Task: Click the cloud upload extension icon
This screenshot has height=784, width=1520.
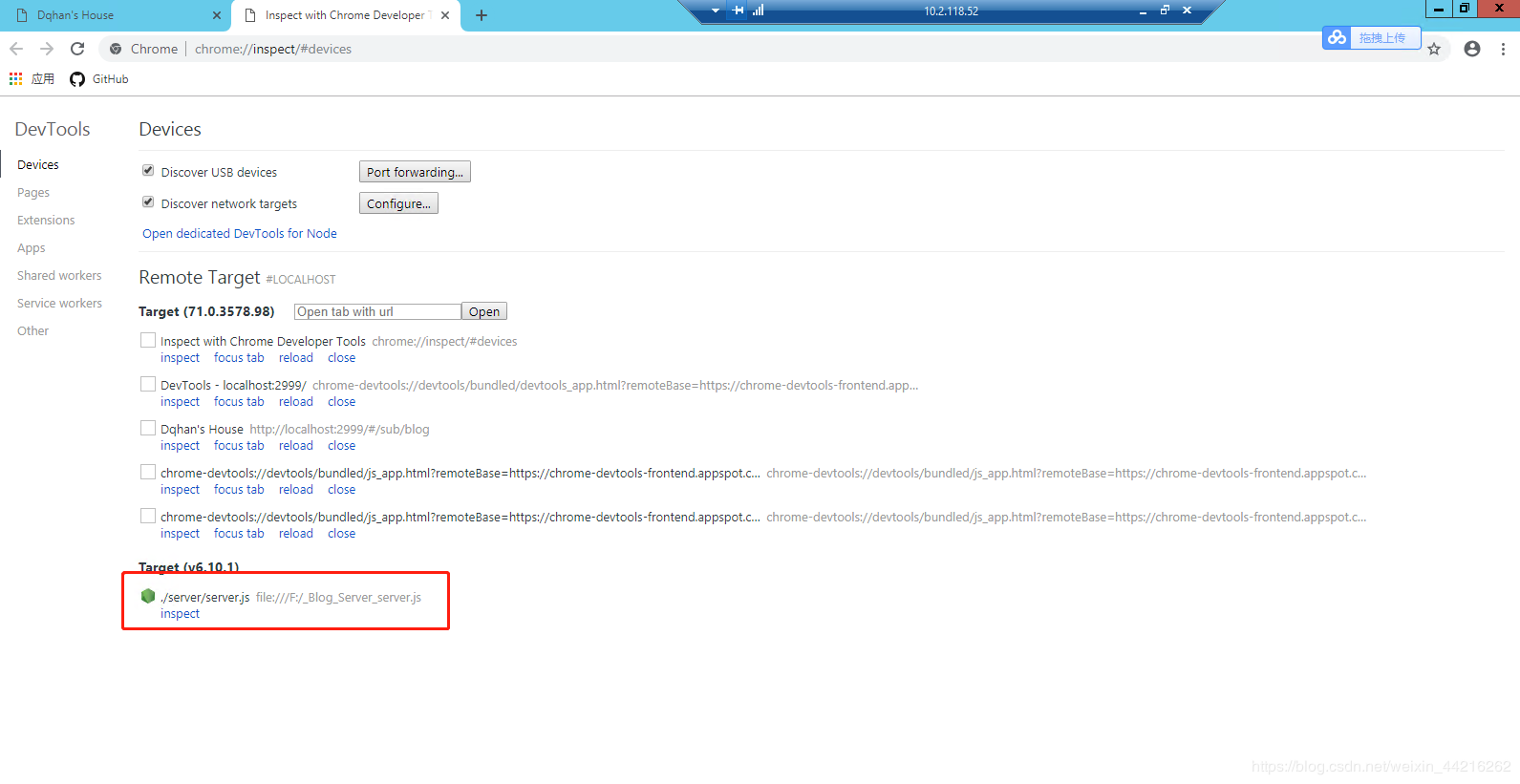Action: tap(1337, 37)
